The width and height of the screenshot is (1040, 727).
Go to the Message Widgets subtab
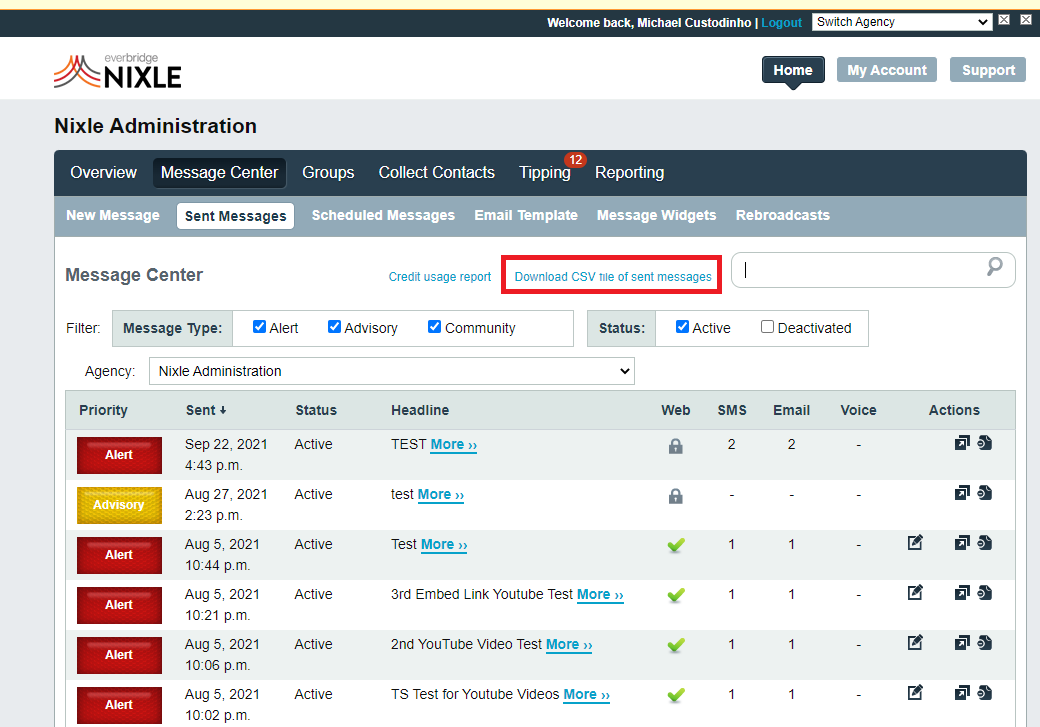point(657,216)
